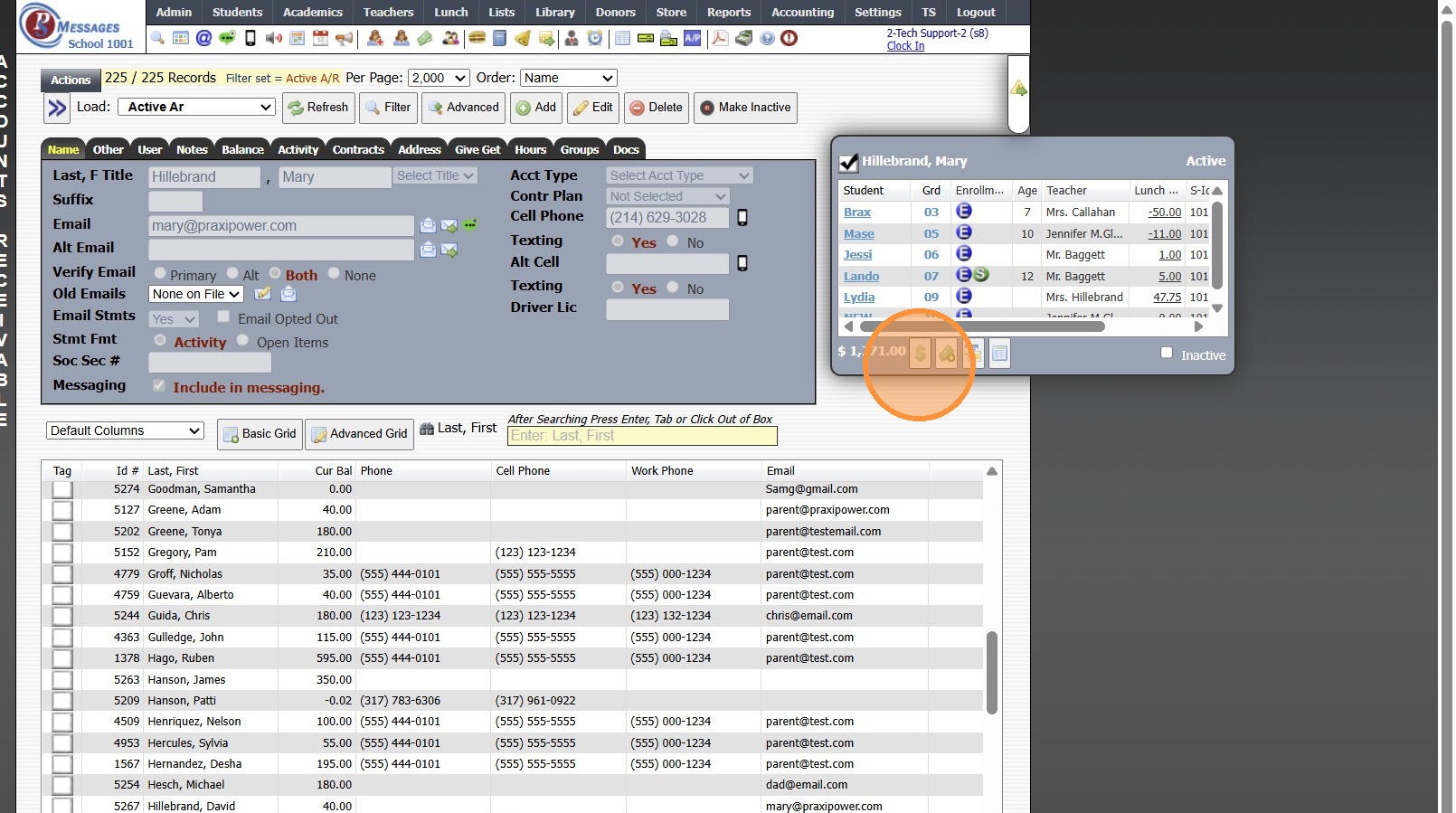1456x813 pixels.
Task: Click the yellow warning triangle icon
Action: [1019, 89]
